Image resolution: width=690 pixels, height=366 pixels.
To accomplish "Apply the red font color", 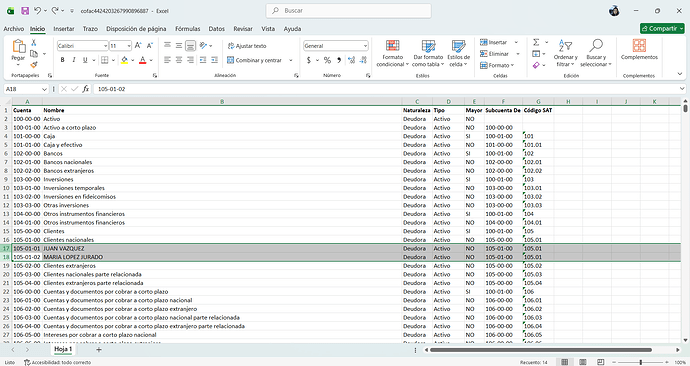I will [142, 60].
